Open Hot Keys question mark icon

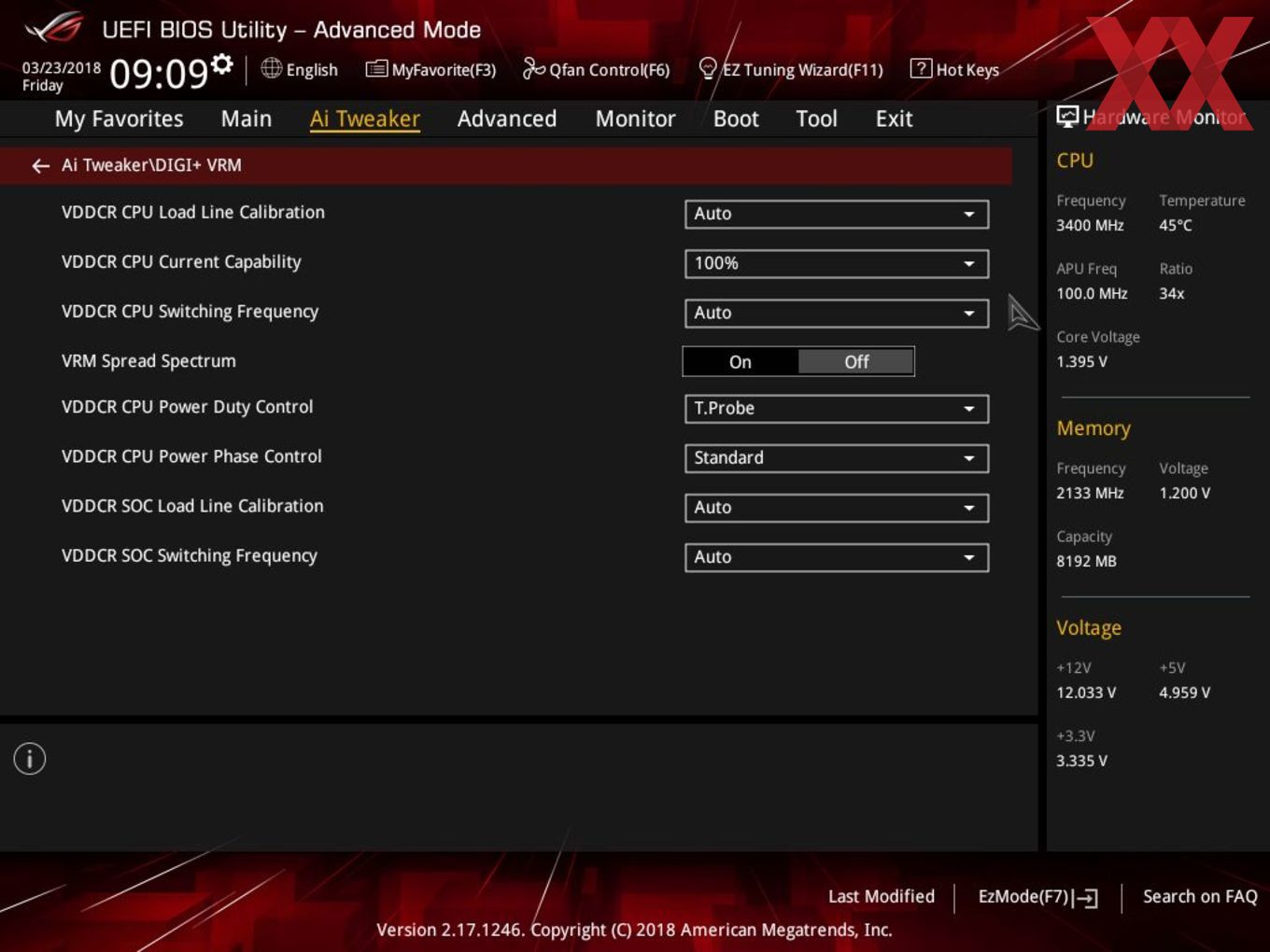(x=921, y=68)
